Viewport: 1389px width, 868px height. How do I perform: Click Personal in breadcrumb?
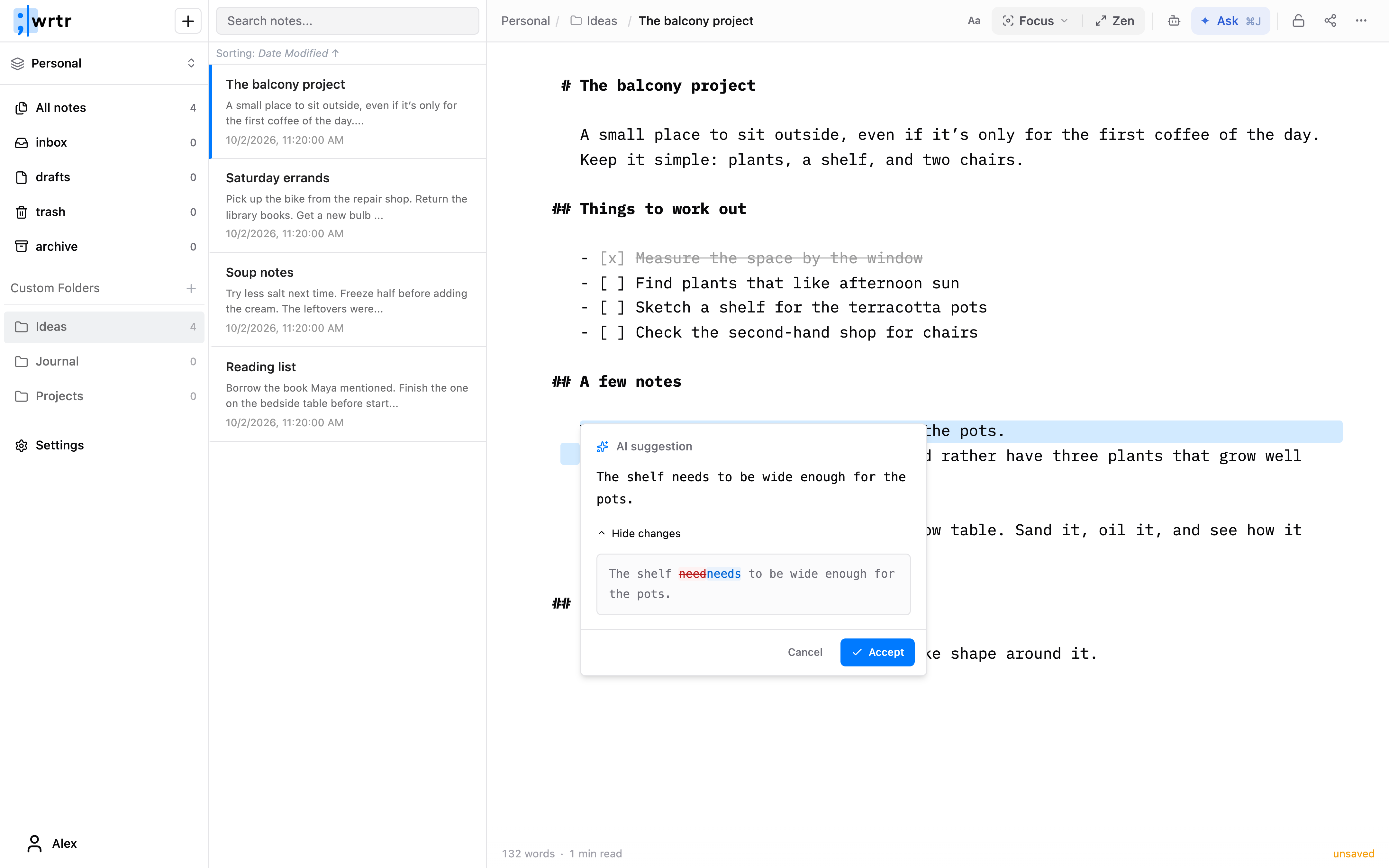tap(525, 21)
